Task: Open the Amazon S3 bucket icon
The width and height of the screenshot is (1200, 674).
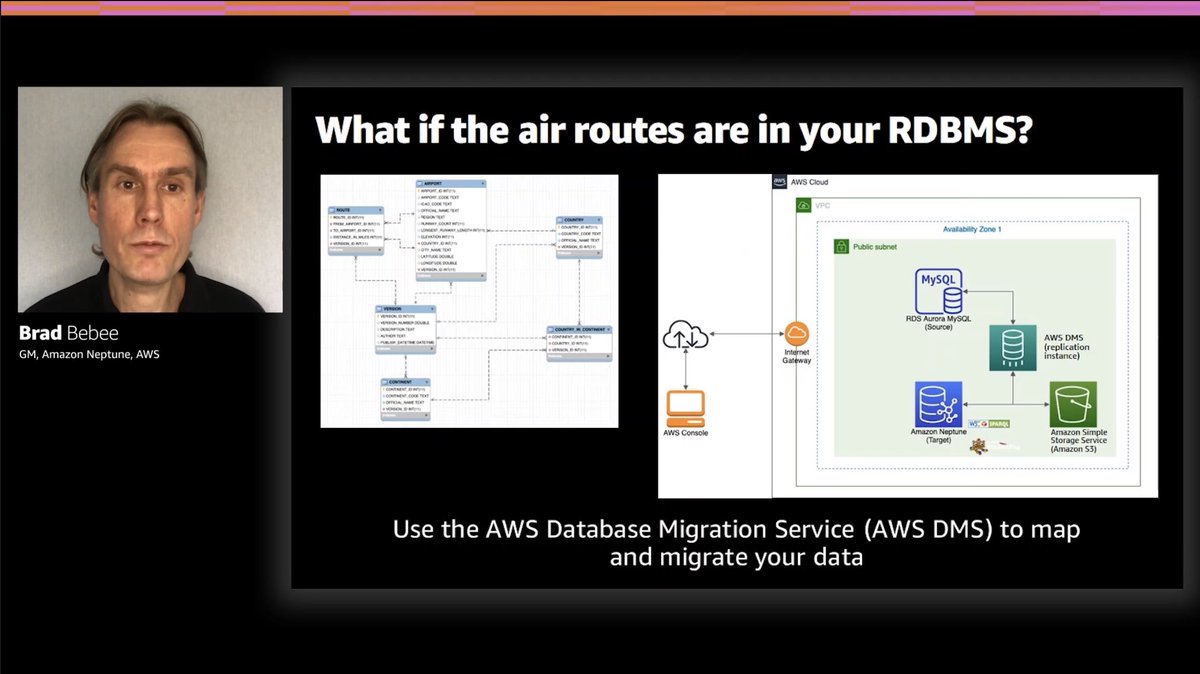Action: tap(1073, 404)
